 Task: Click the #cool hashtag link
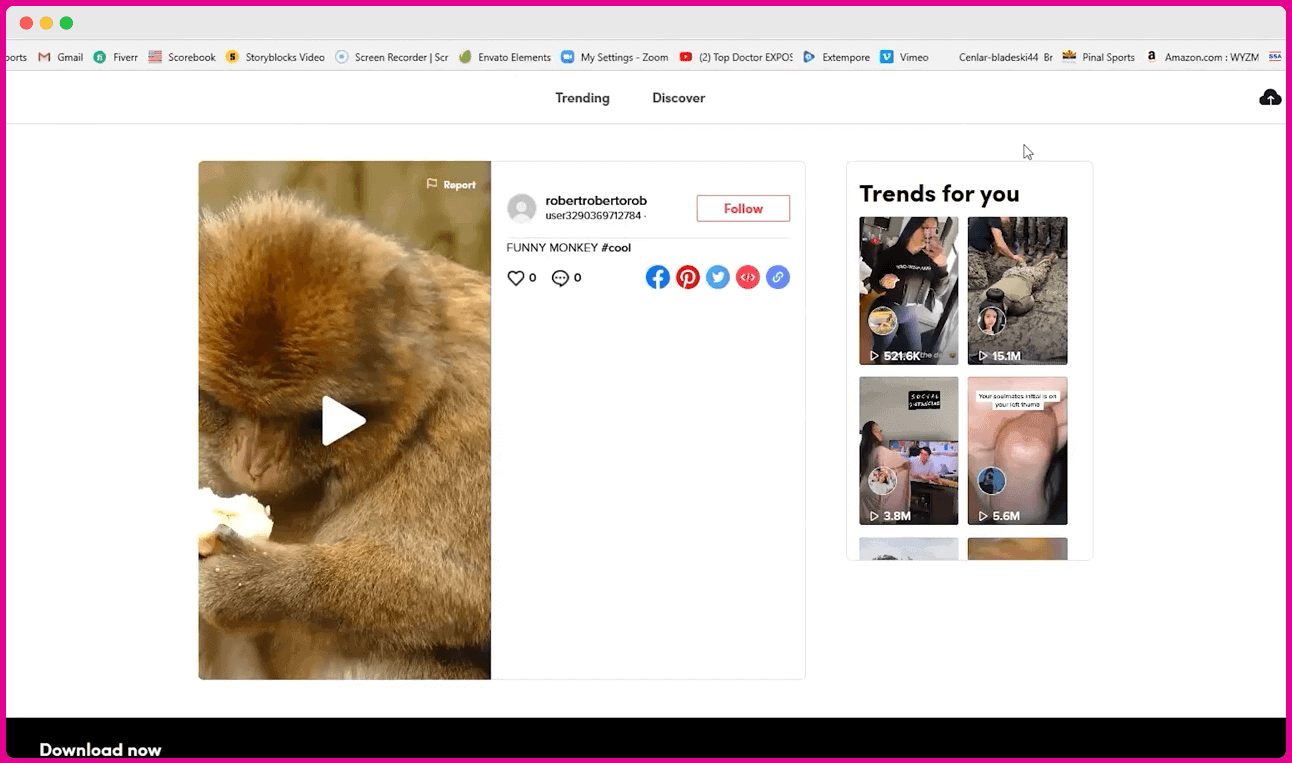tap(616, 248)
